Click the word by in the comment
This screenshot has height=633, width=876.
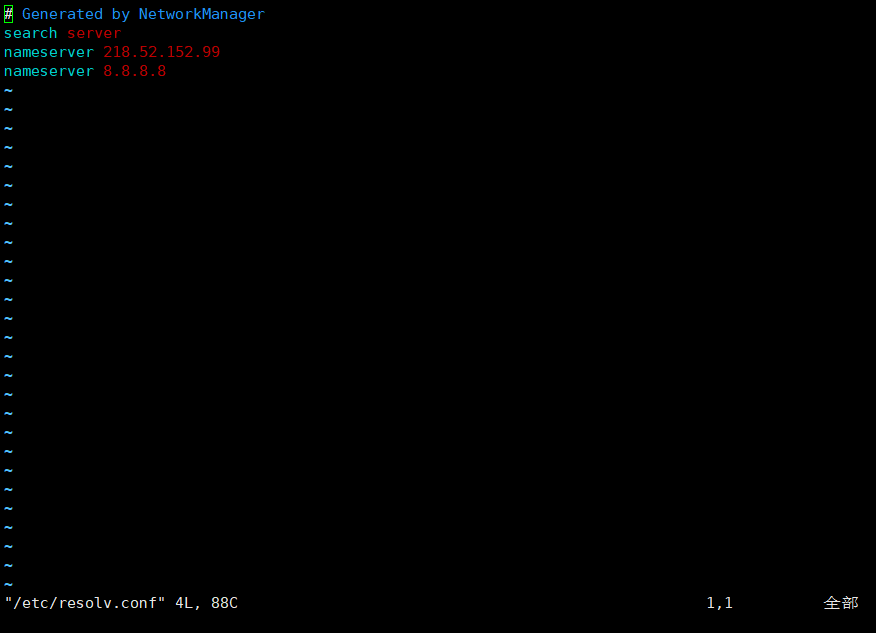121,15
